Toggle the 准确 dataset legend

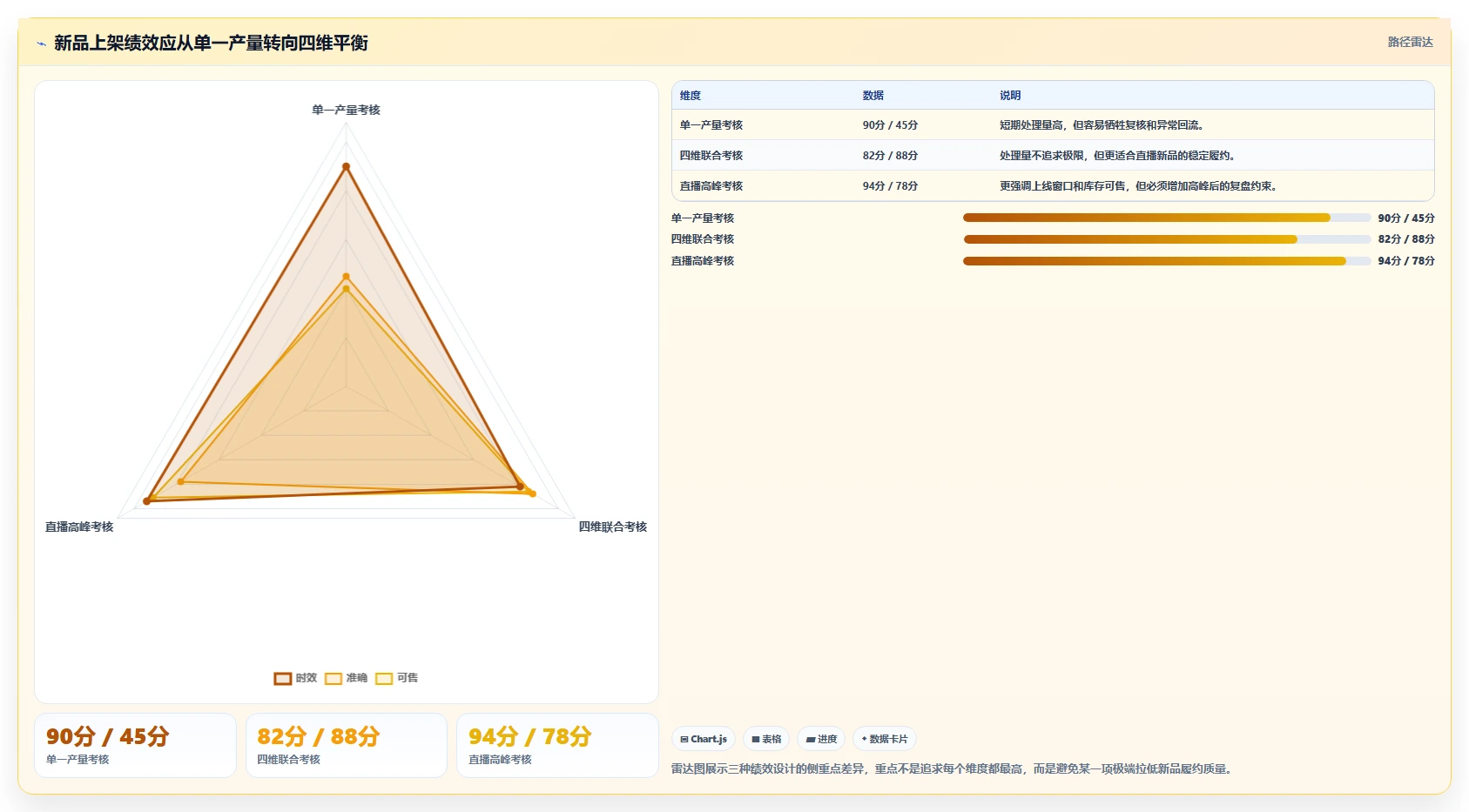(x=346, y=678)
